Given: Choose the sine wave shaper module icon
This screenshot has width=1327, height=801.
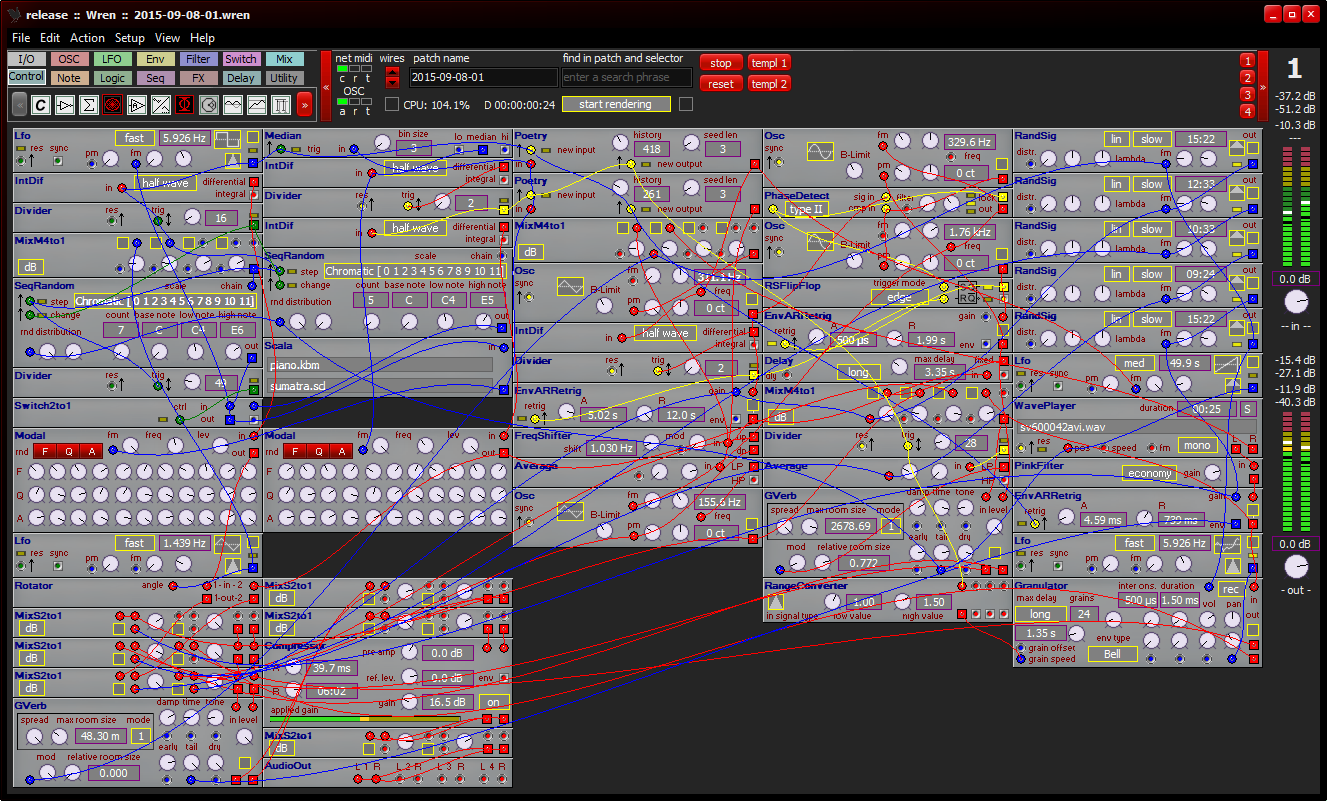Looking at the screenshot, I should [233, 104].
